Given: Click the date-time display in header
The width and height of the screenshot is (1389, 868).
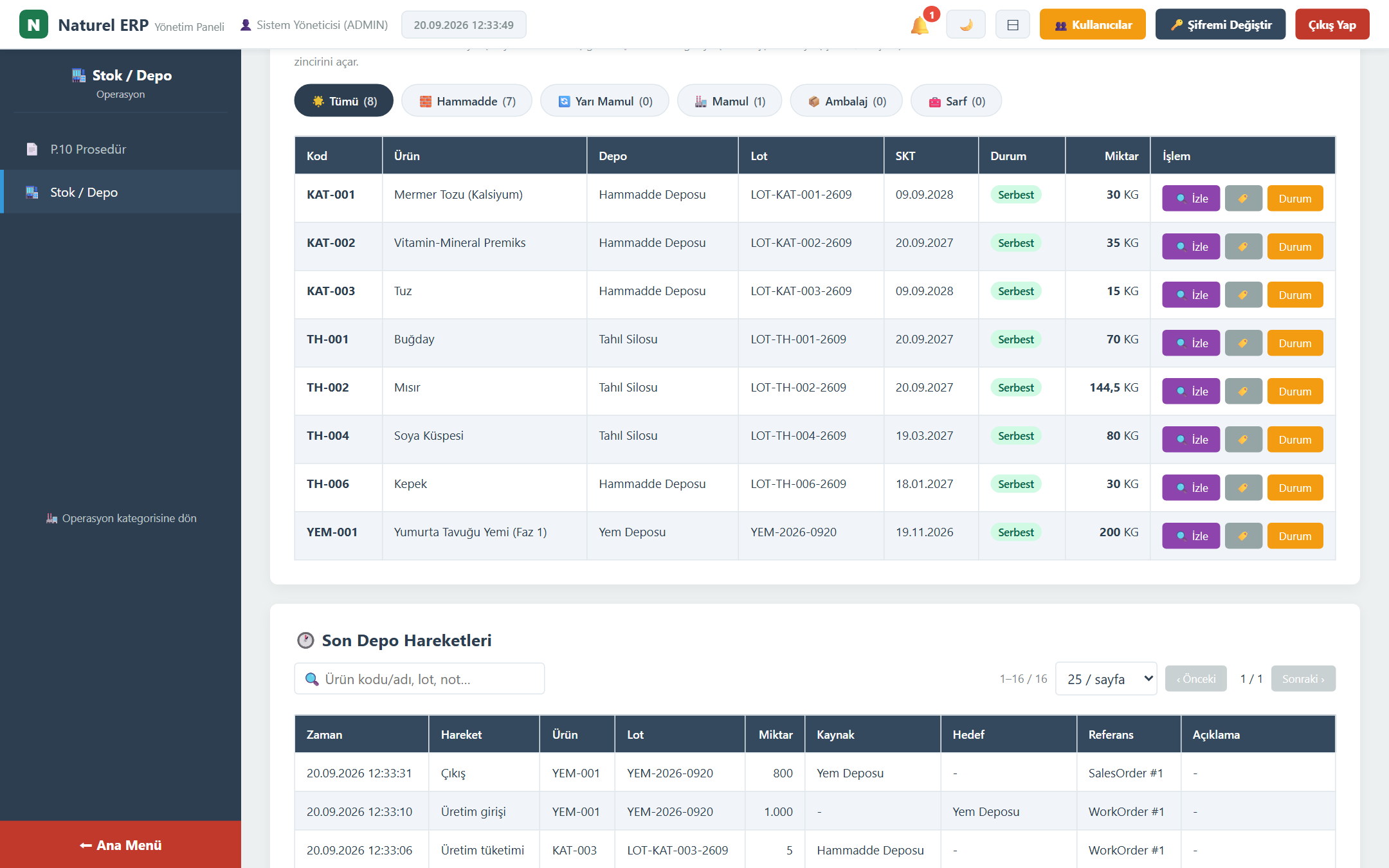Looking at the screenshot, I should click(x=464, y=25).
